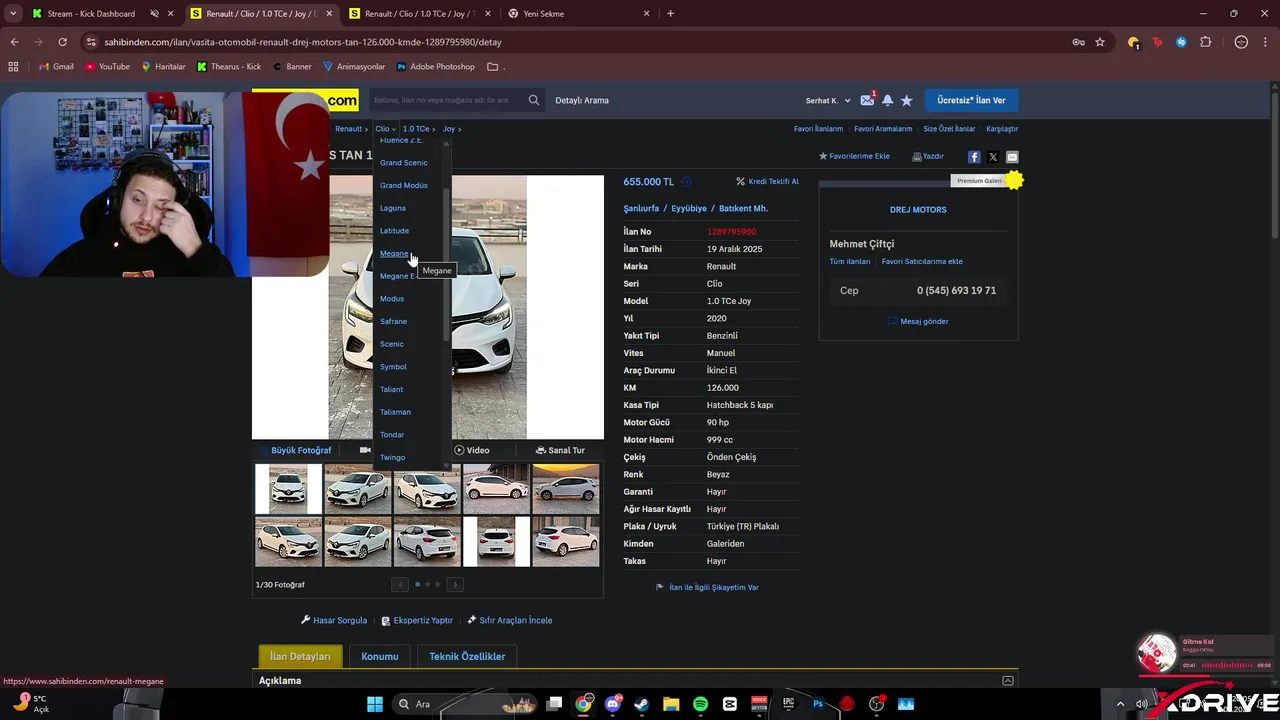Open the 1.0 TCe breadcrumb dropdown

(x=419, y=129)
